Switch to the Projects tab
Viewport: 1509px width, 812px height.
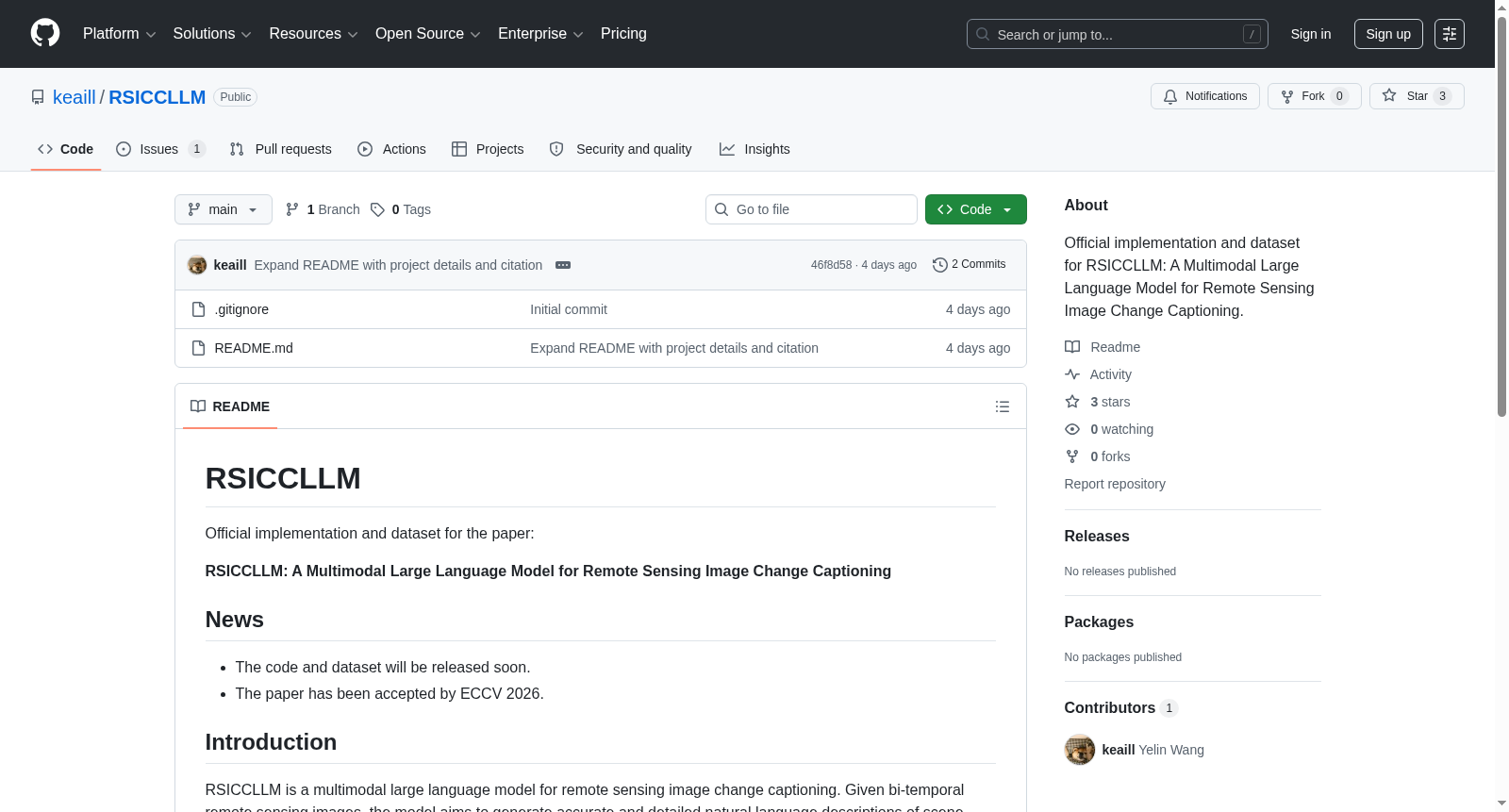coord(488,149)
